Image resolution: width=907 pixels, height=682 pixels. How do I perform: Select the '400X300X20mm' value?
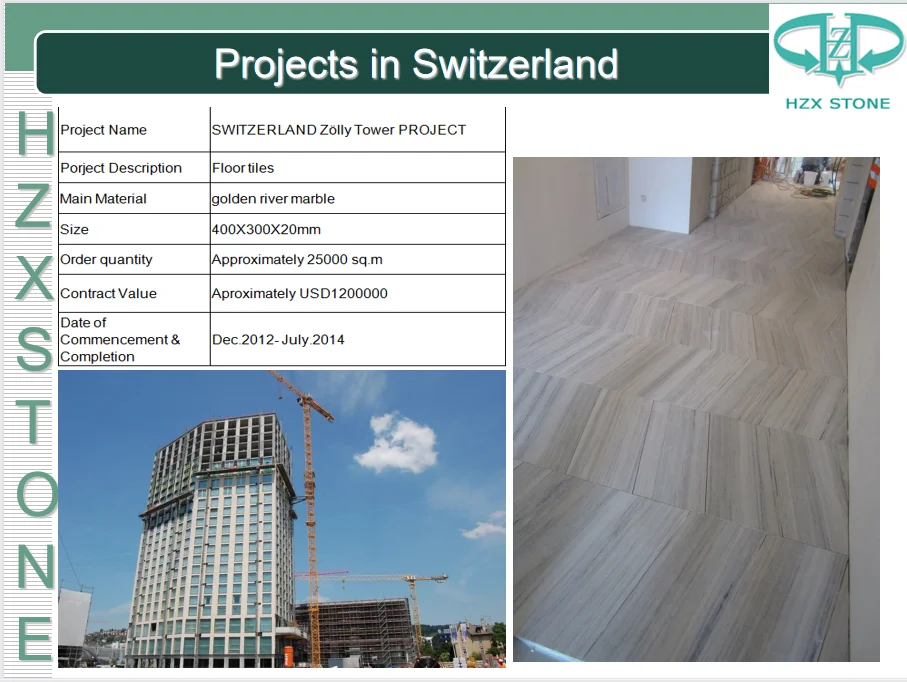tap(266, 229)
